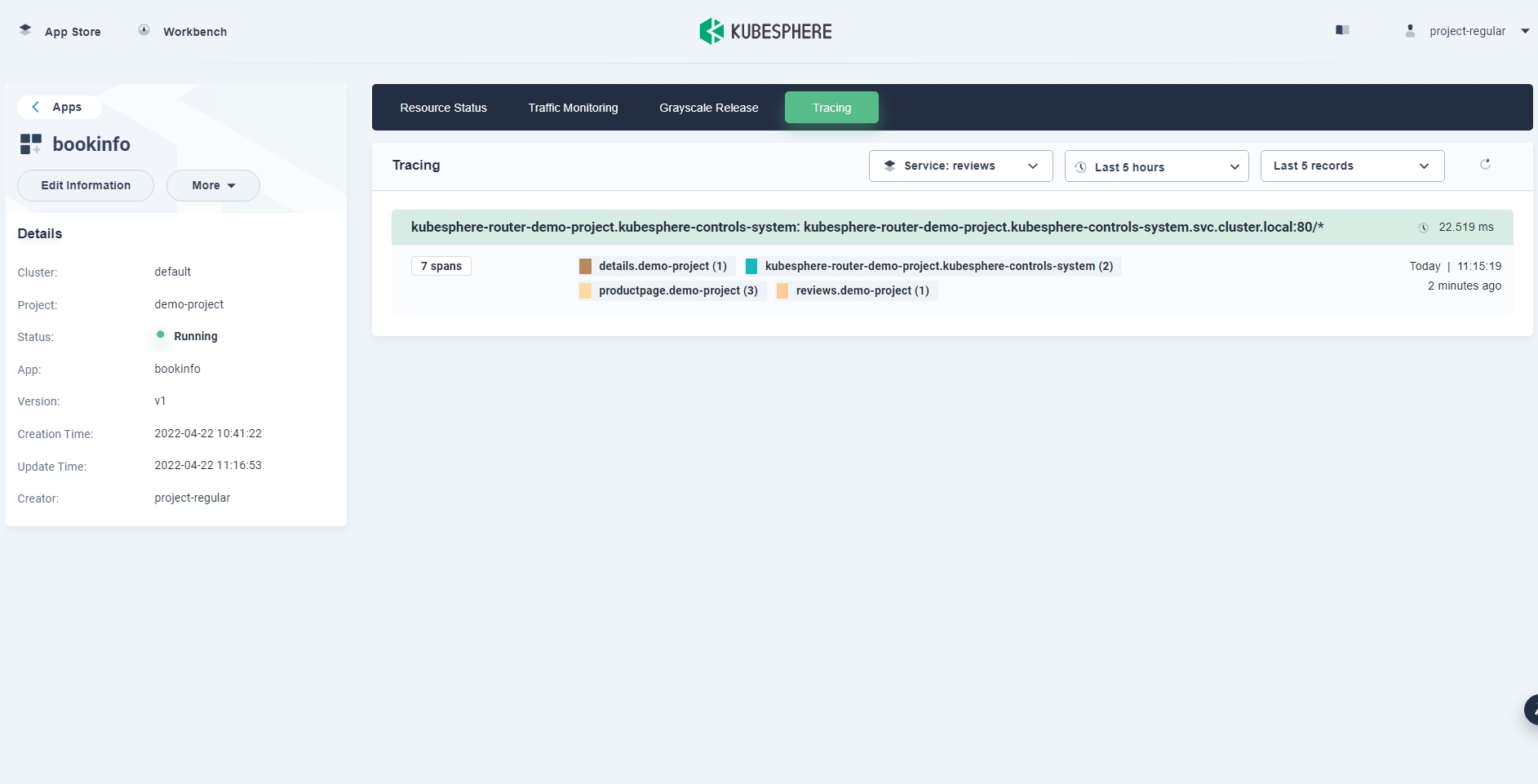Click the bookinfo app icon

click(x=31, y=144)
